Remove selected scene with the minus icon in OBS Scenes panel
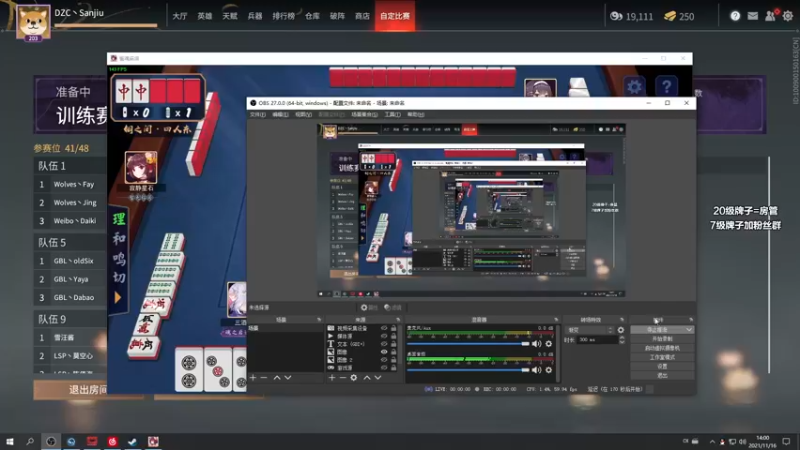The height and width of the screenshot is (450, 800). 264,378
